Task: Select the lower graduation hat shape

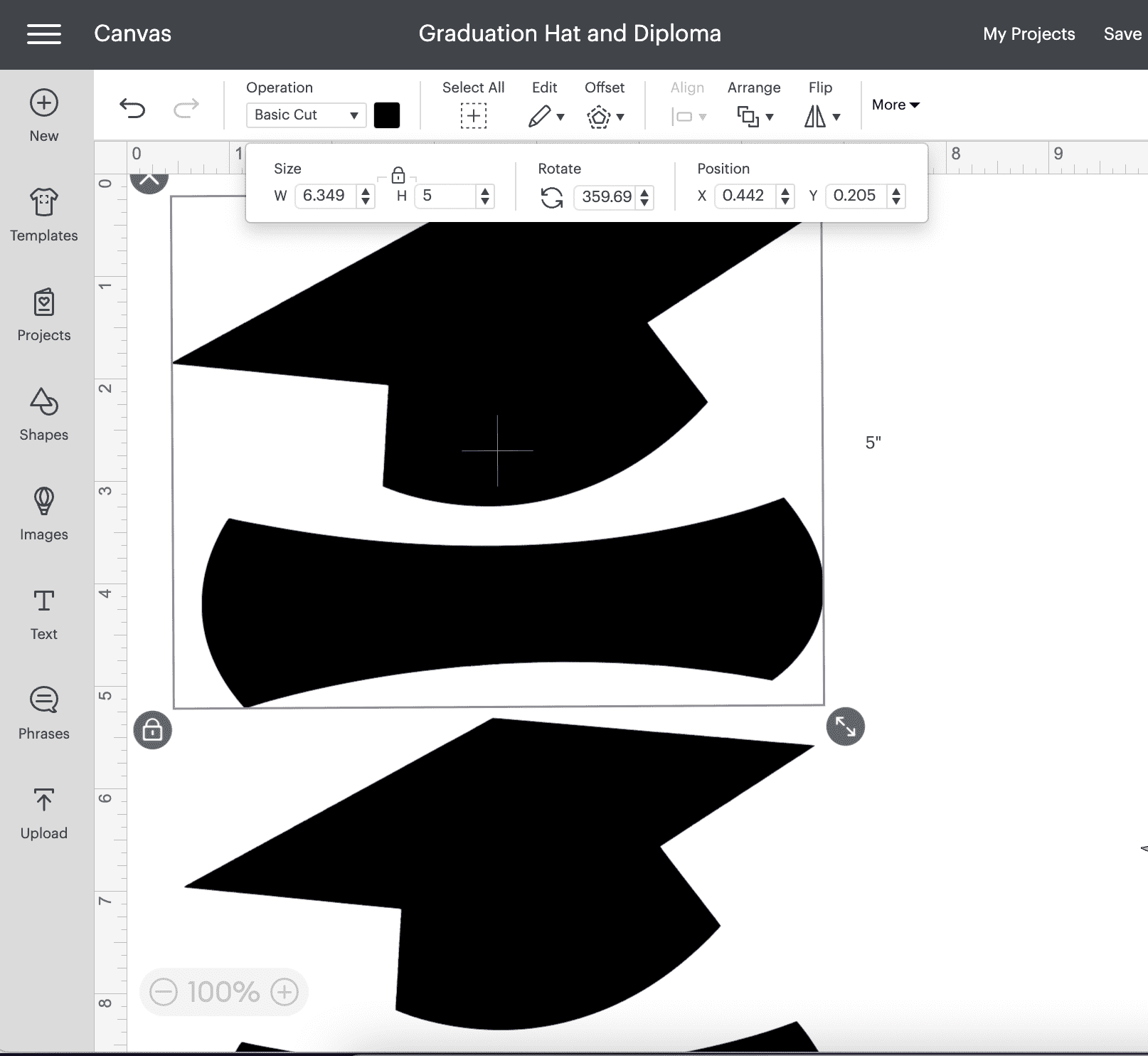Action: (x=498, y=875)
